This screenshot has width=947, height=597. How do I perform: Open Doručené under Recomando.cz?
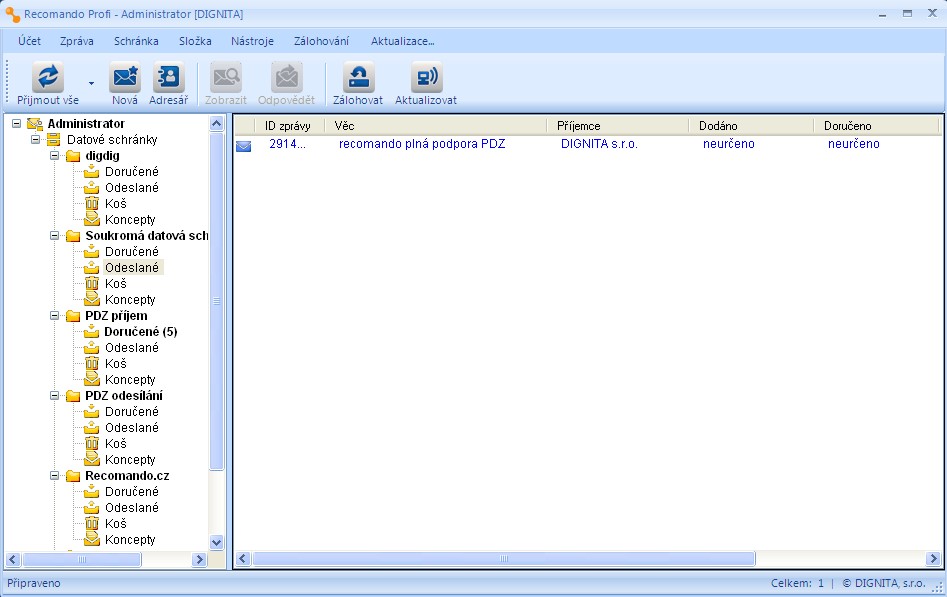click(132, 492)
